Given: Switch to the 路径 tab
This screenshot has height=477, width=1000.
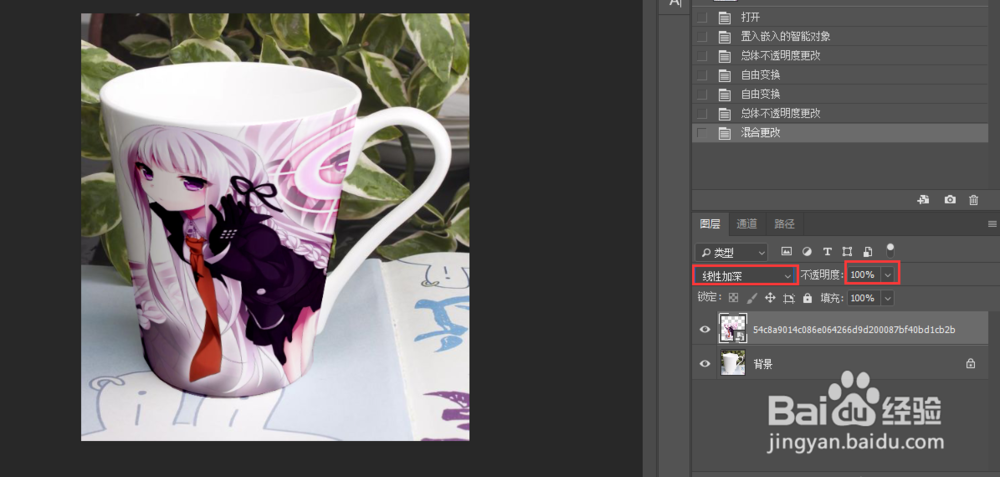Looking at the screenshot, I should point(784,224).
